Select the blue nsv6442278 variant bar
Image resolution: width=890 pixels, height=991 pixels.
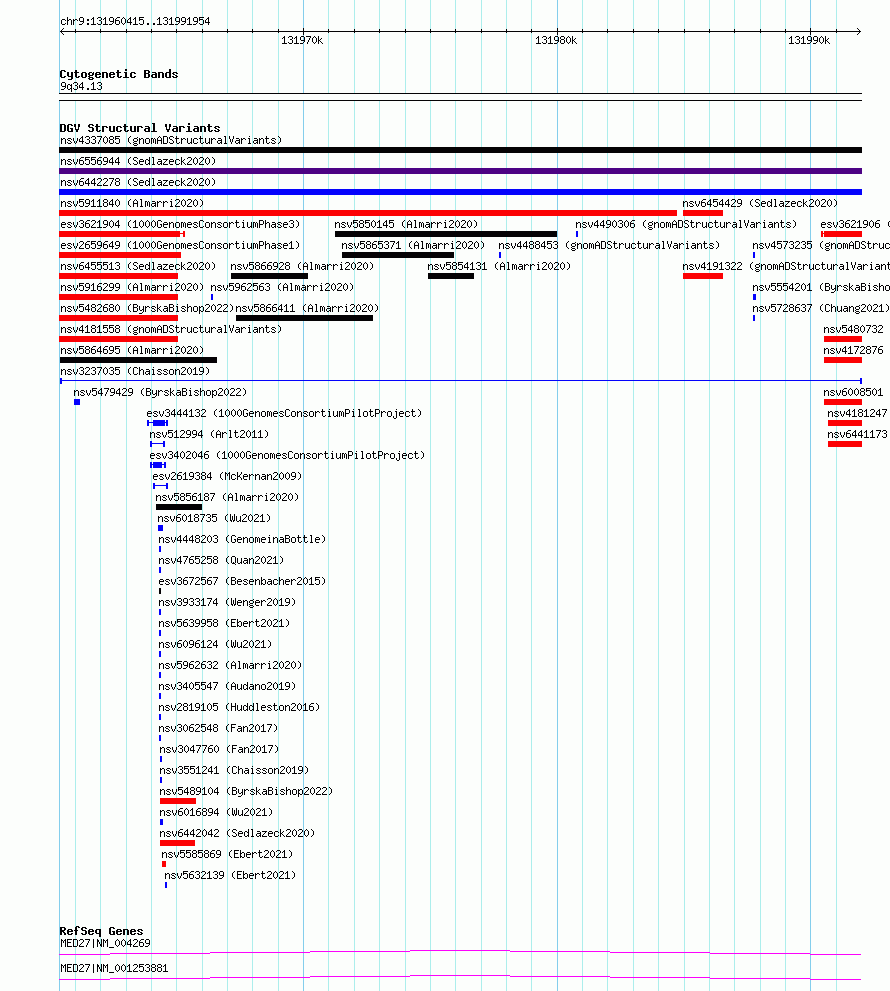[460, 192]
